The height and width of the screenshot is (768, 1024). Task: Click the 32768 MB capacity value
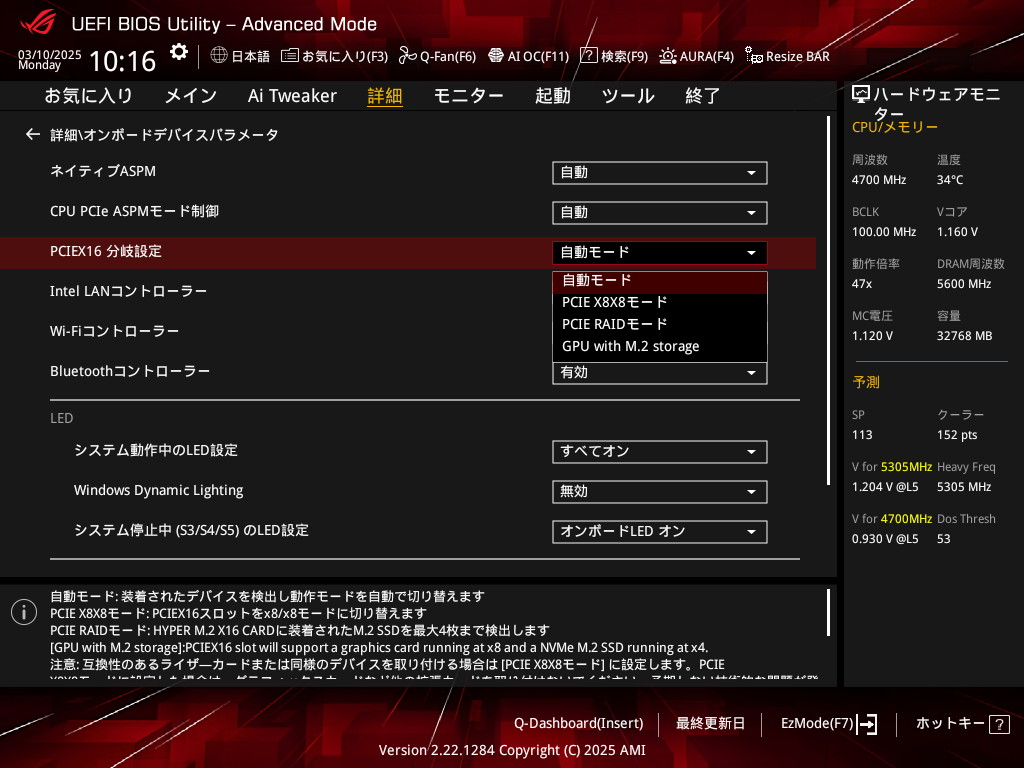pyautogui.click(x=965, y=336)
